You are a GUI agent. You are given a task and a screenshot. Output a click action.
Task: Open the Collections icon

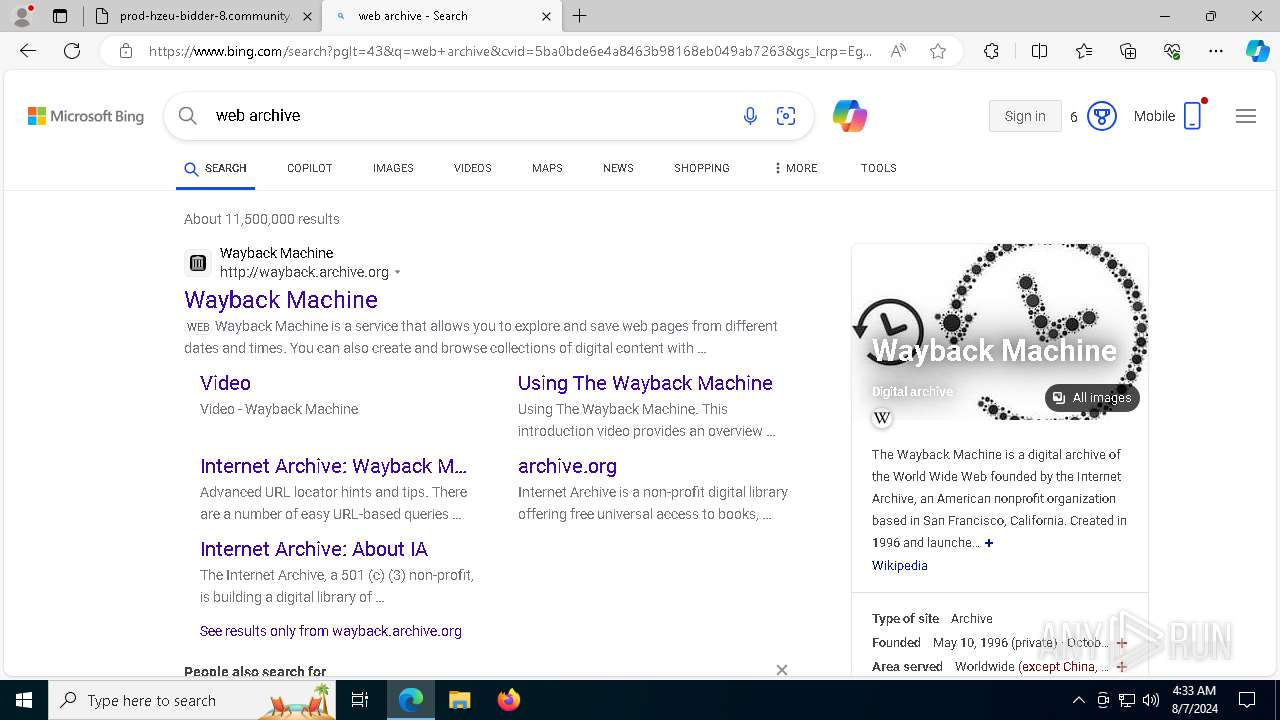click(x=1128, y=51)
